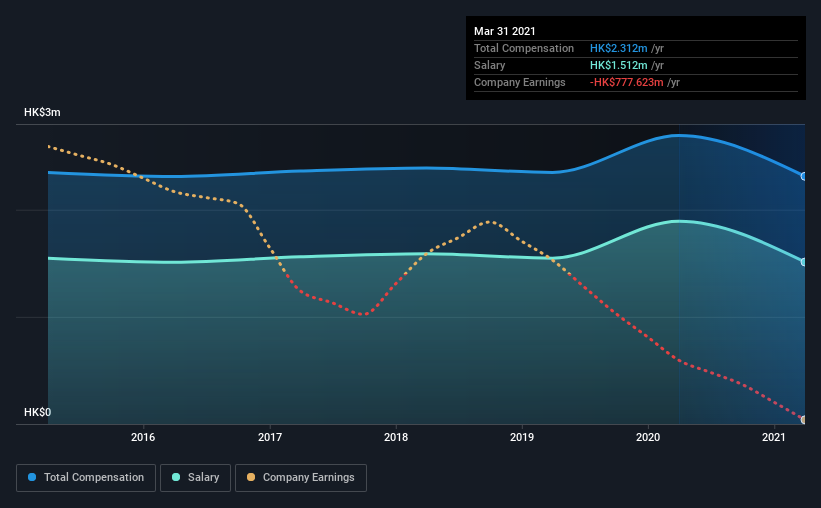Select the 2021 x-axis label
This screenshot has height=508, width=821.
(773, 437)
